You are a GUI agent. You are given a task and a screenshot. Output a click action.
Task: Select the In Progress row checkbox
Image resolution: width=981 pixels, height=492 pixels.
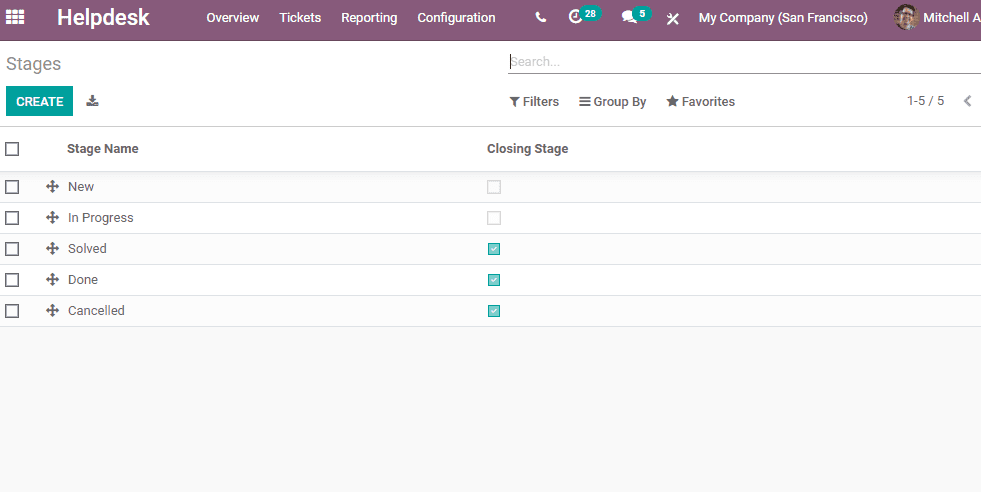tap(12, 218)
